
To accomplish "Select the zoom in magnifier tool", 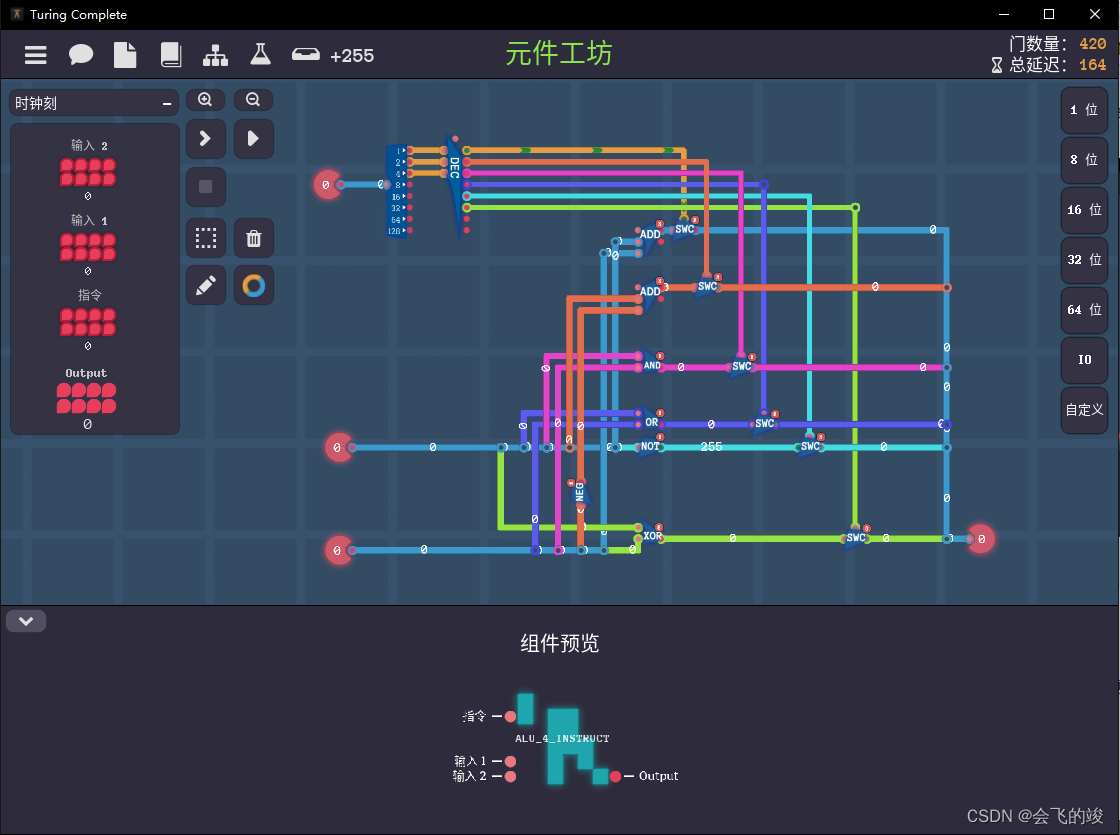I will click(x=205, y=99).
